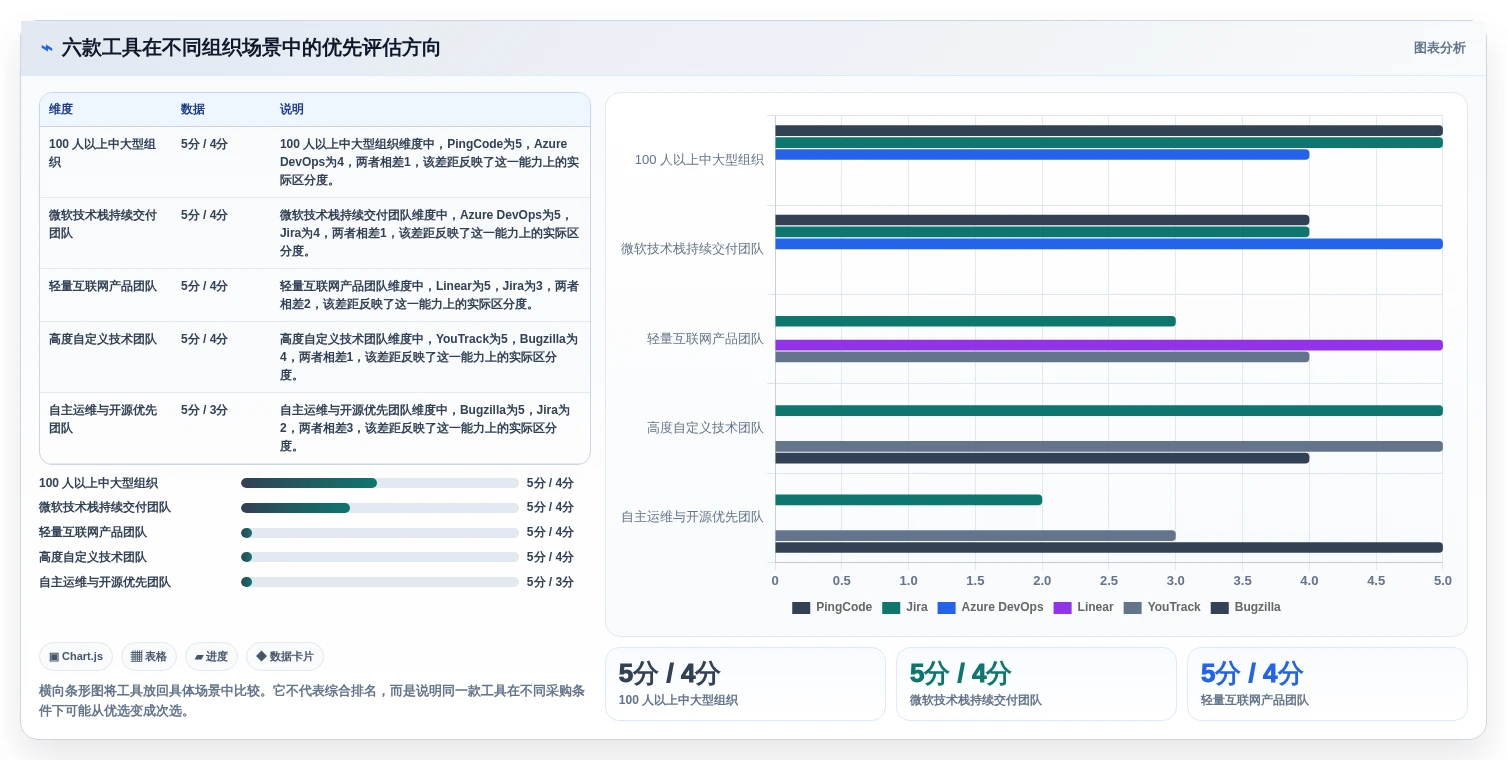The height and width of the screenshot is (760, 1507).
Task: Toggle the Linear series in the legend
Action: tap(1083, 607)
